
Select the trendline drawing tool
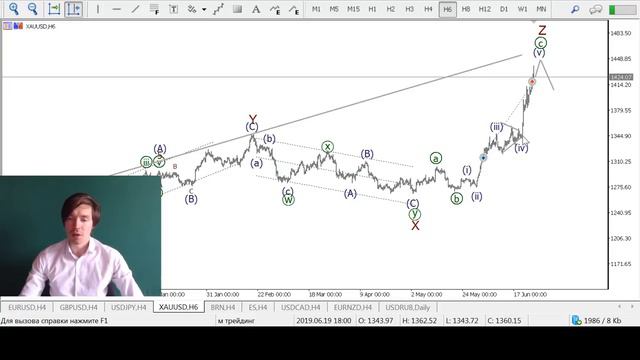(x=136, y=9)
